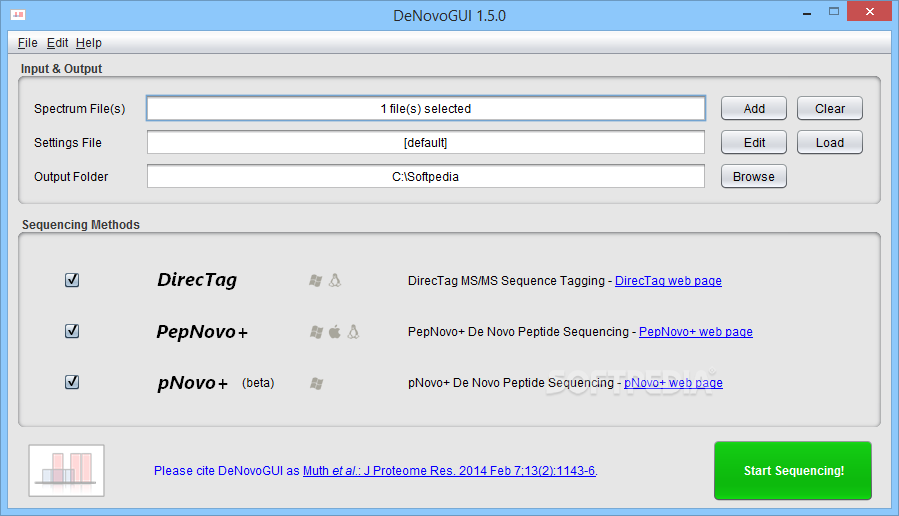
Task: Open the Edit menu
Action: click(x=57, y=43)
